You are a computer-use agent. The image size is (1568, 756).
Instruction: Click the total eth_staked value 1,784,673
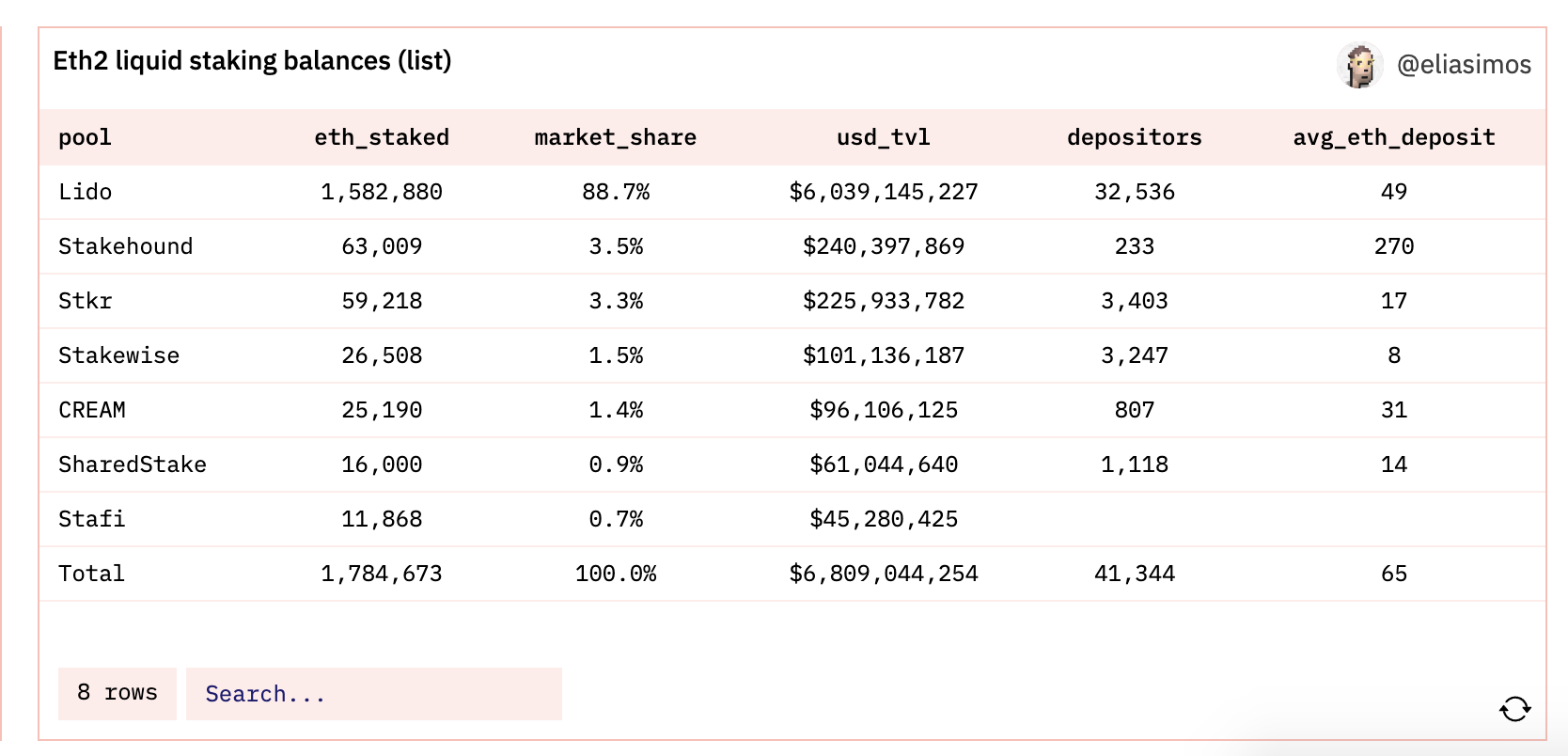point(382,574)
